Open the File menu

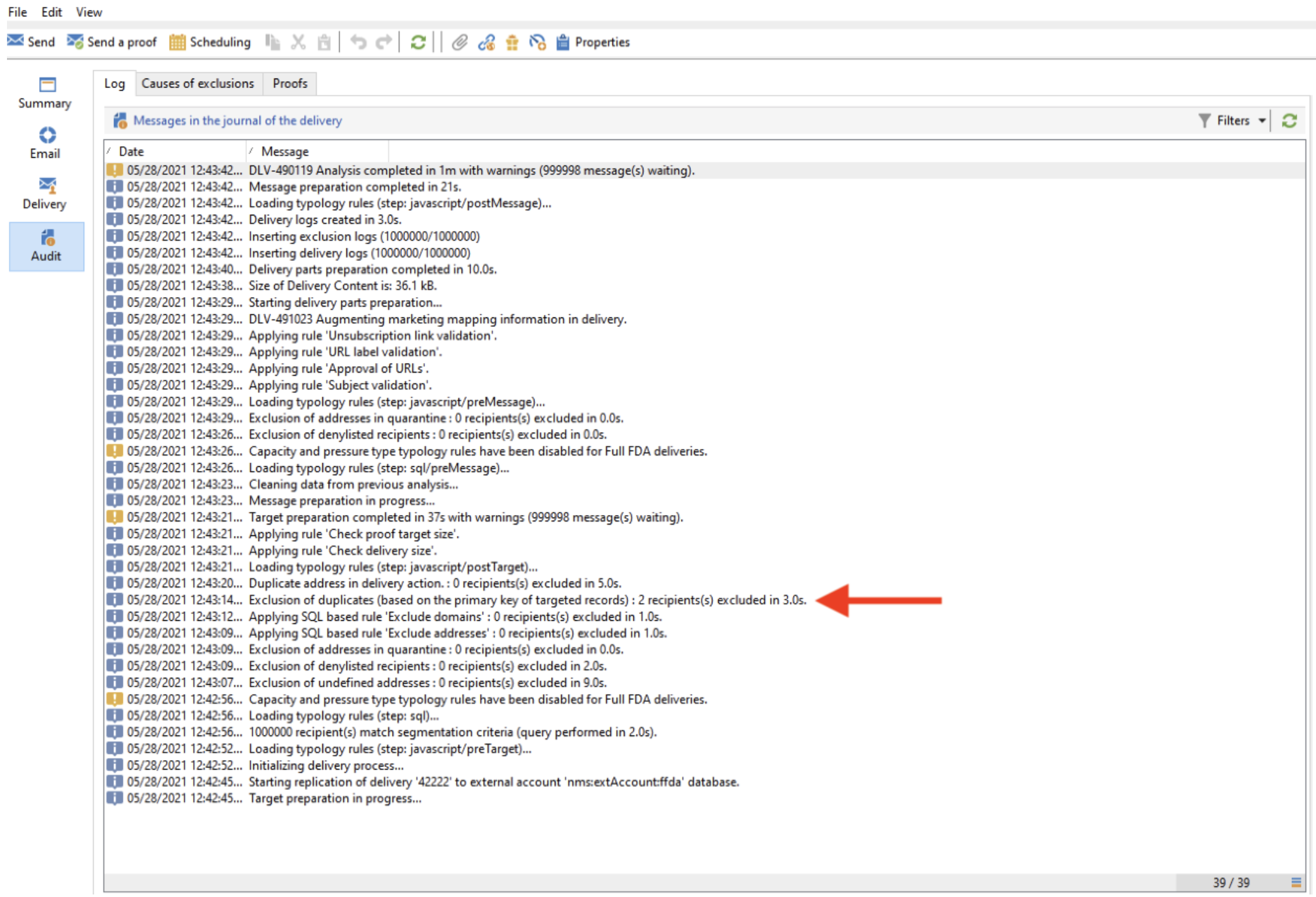click(17, 12)
